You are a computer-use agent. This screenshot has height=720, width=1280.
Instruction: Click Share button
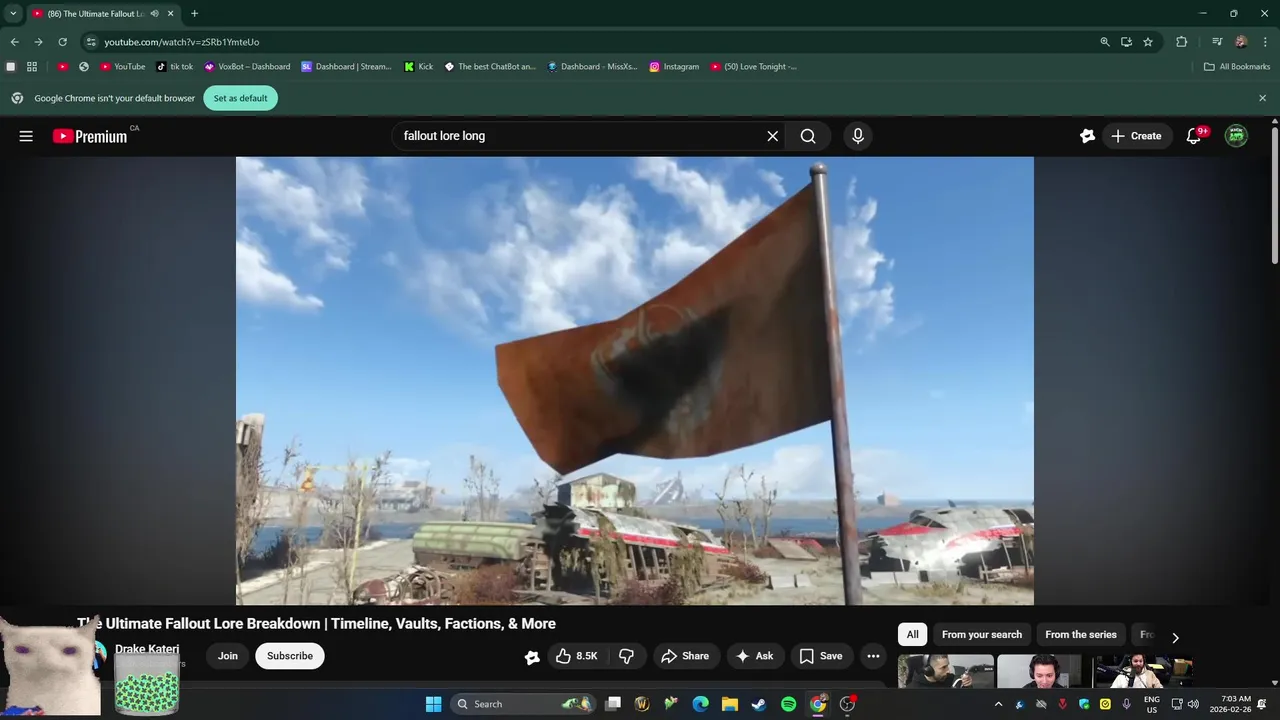coord(685,656)
